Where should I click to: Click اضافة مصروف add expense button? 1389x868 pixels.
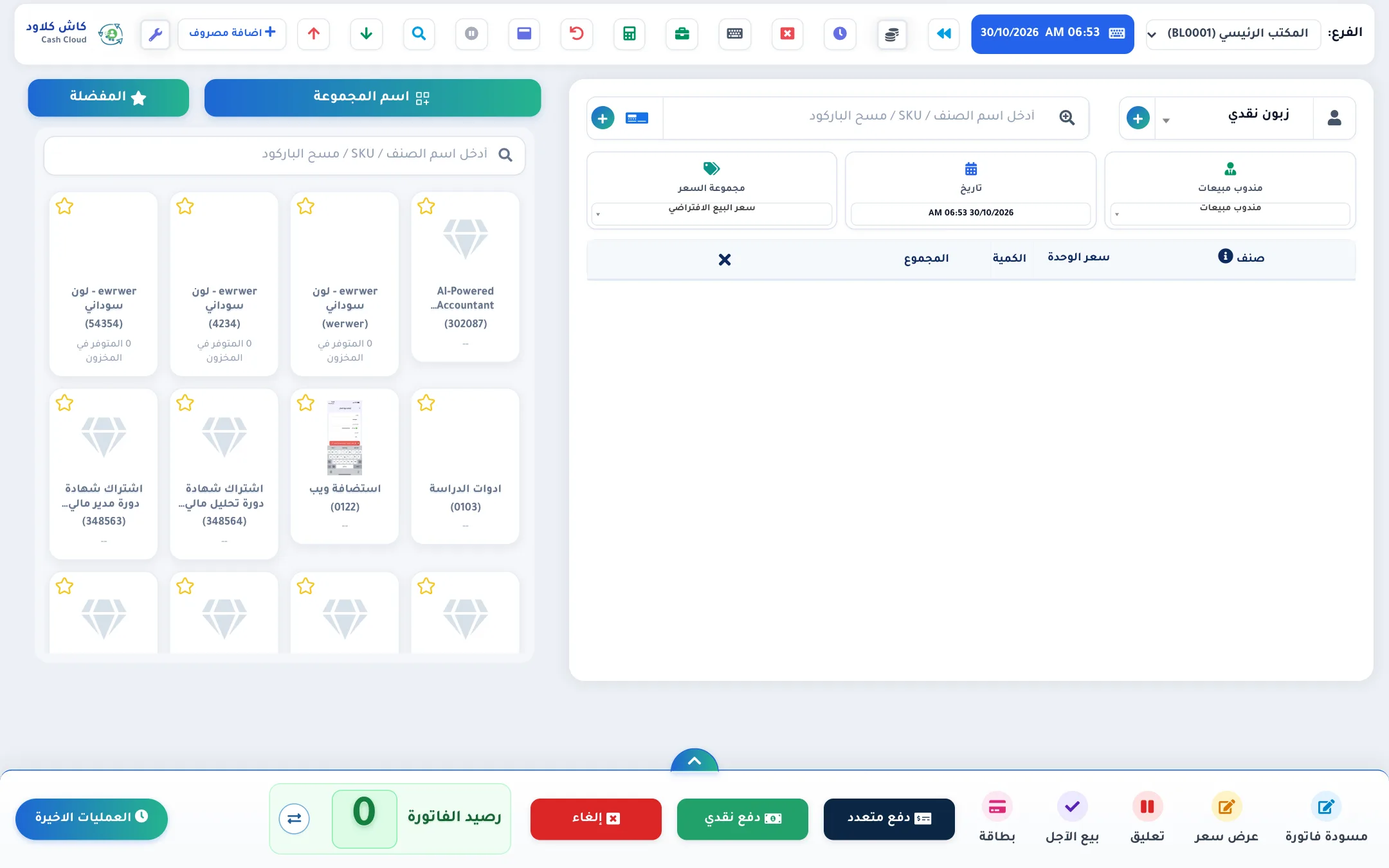pos(232,33)
